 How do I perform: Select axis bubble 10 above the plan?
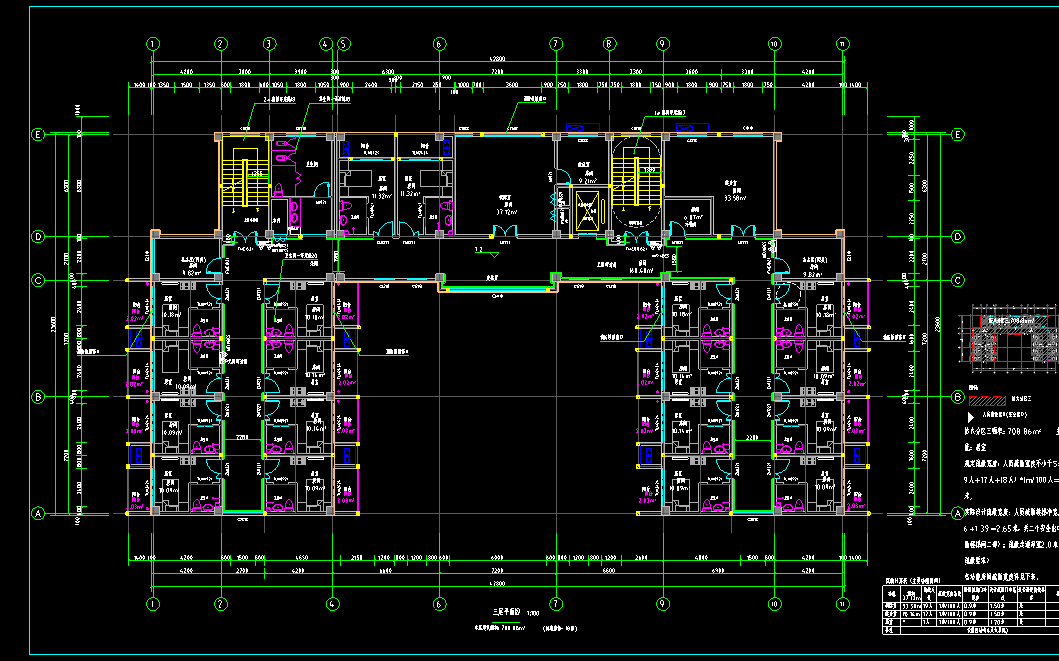[x=775, y=44]
